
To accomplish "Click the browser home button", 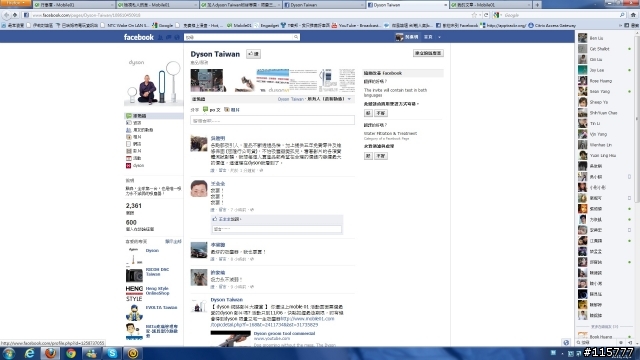I will pyautogui.click(x=633, y=15).
